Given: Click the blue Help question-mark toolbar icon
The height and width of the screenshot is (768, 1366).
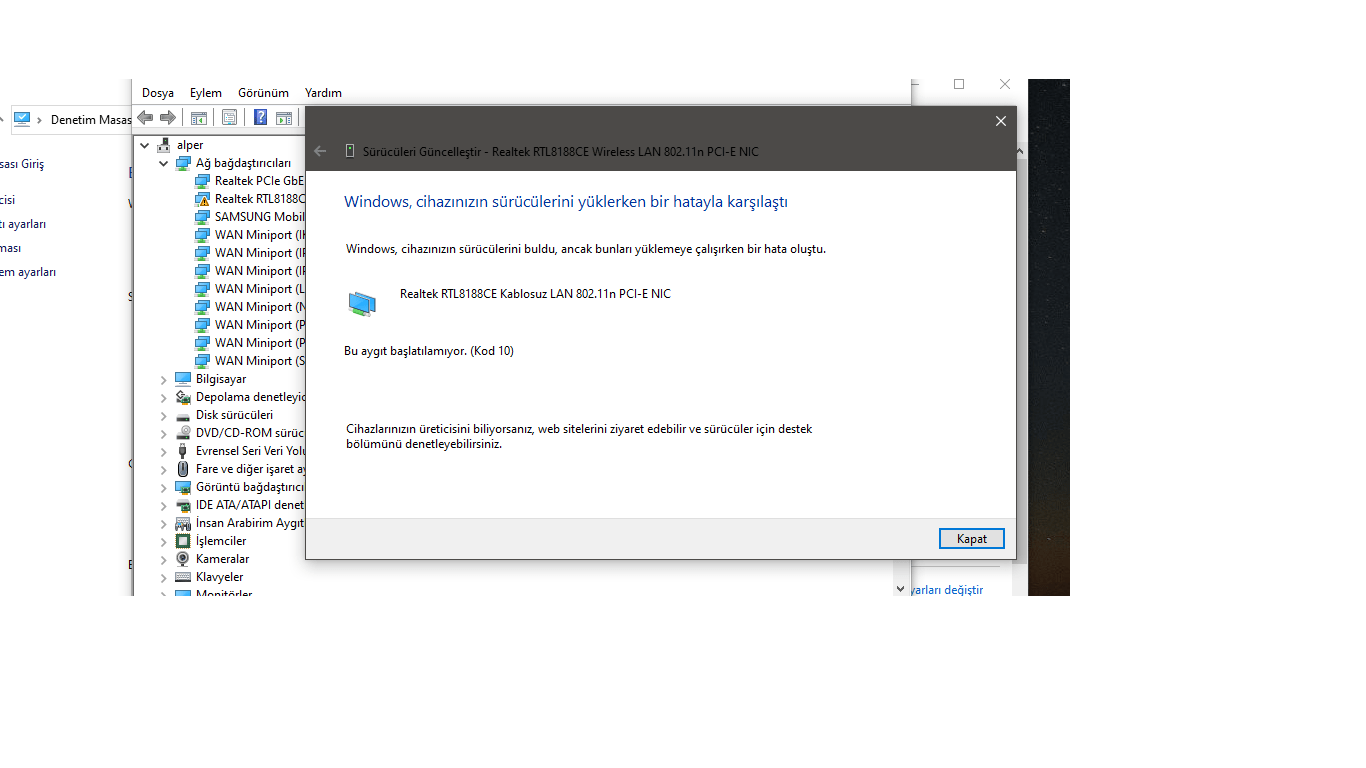Looking at the screenshot, I should point(260,118).
